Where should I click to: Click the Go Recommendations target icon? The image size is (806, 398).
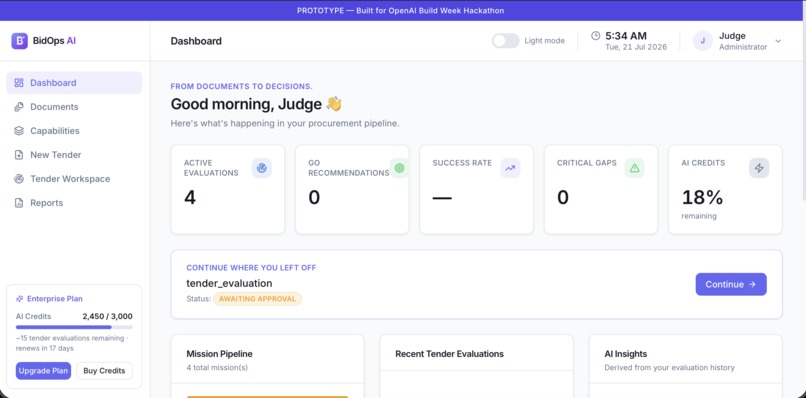click(x=399, y=168)
